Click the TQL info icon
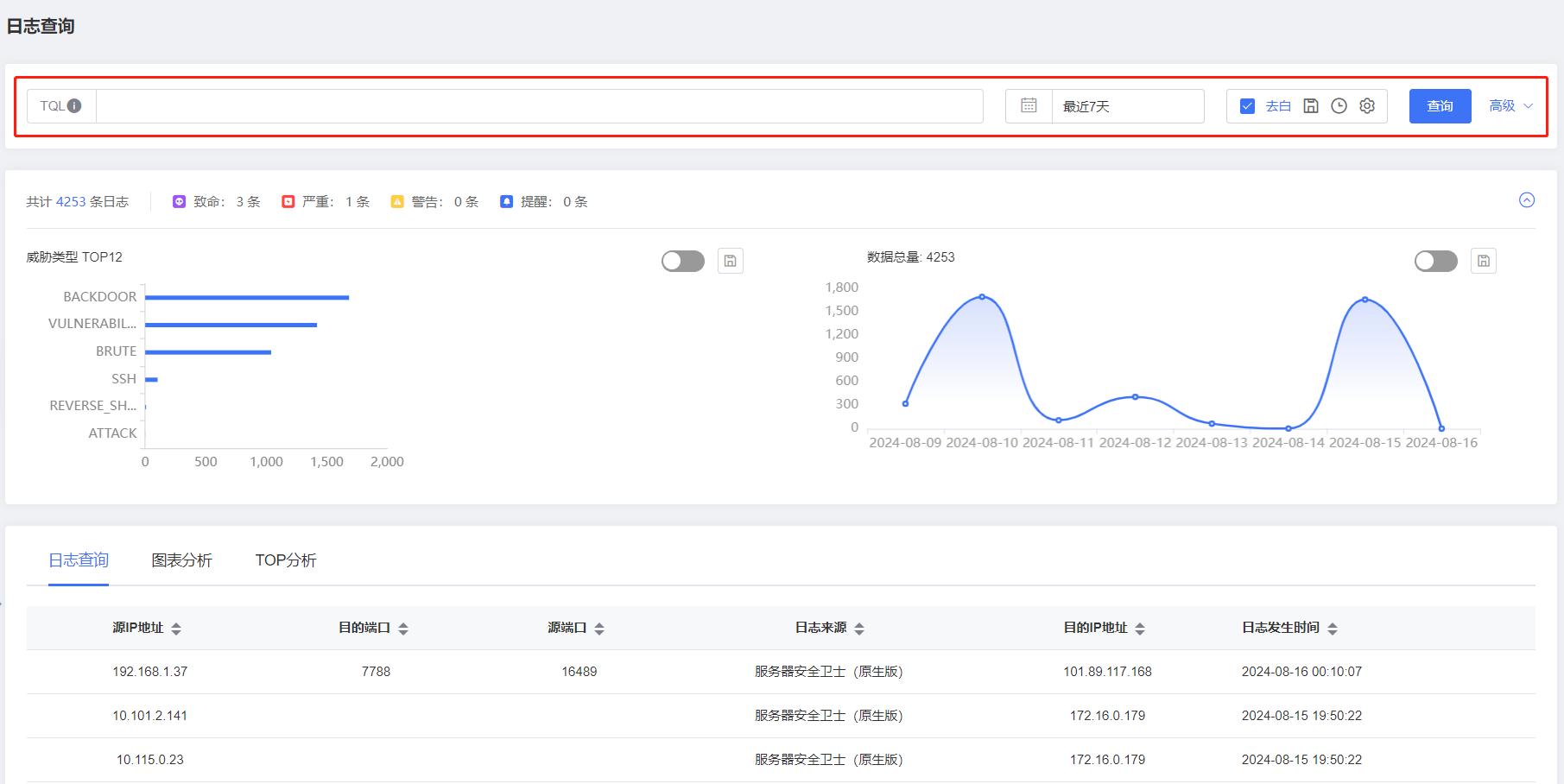The image size is (1564, 784). [x=74, y=106]
